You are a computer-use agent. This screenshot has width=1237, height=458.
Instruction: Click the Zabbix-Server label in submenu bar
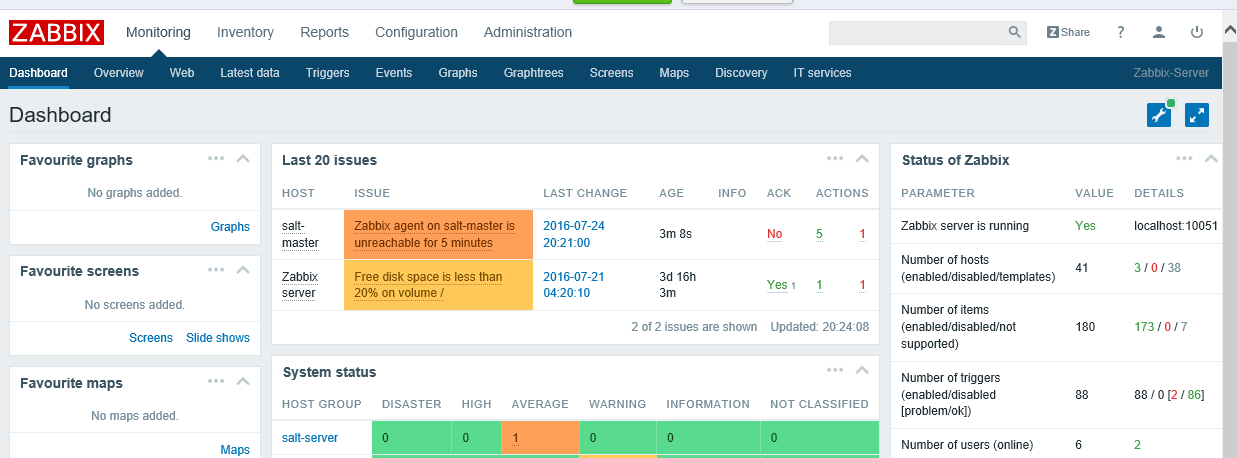[x=1171, y=73]
